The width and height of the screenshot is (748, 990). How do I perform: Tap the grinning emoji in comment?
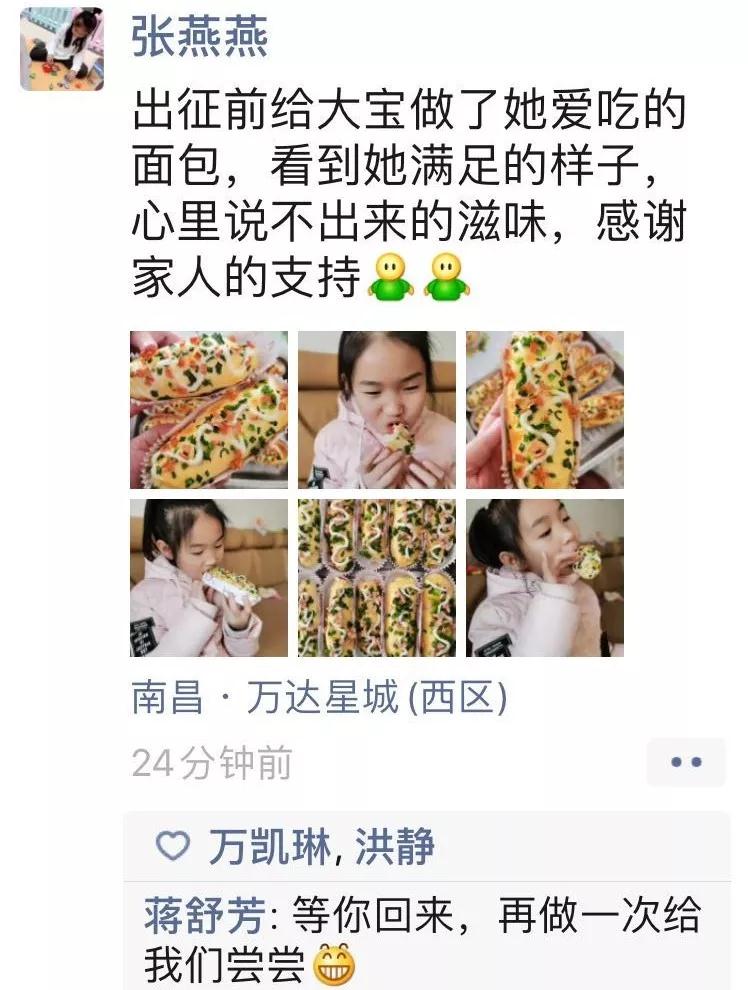point(335,964)
